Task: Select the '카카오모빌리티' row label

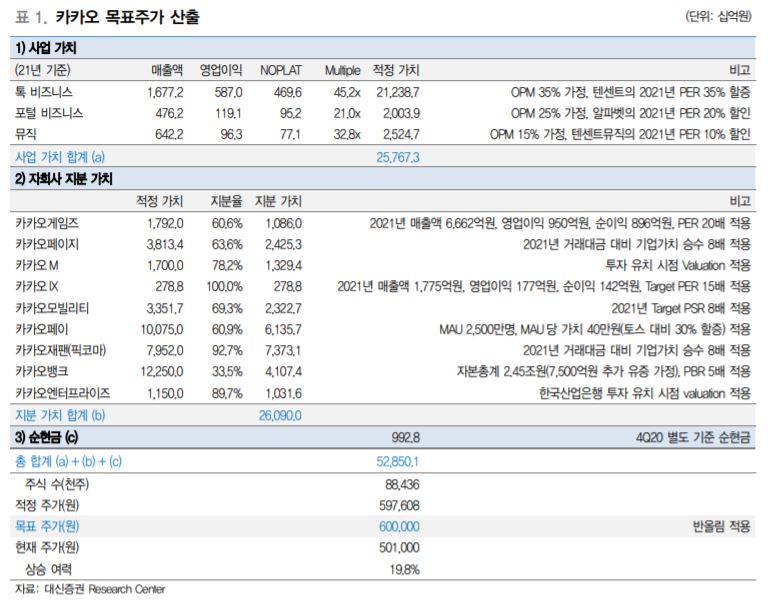Action: [52, 309]
